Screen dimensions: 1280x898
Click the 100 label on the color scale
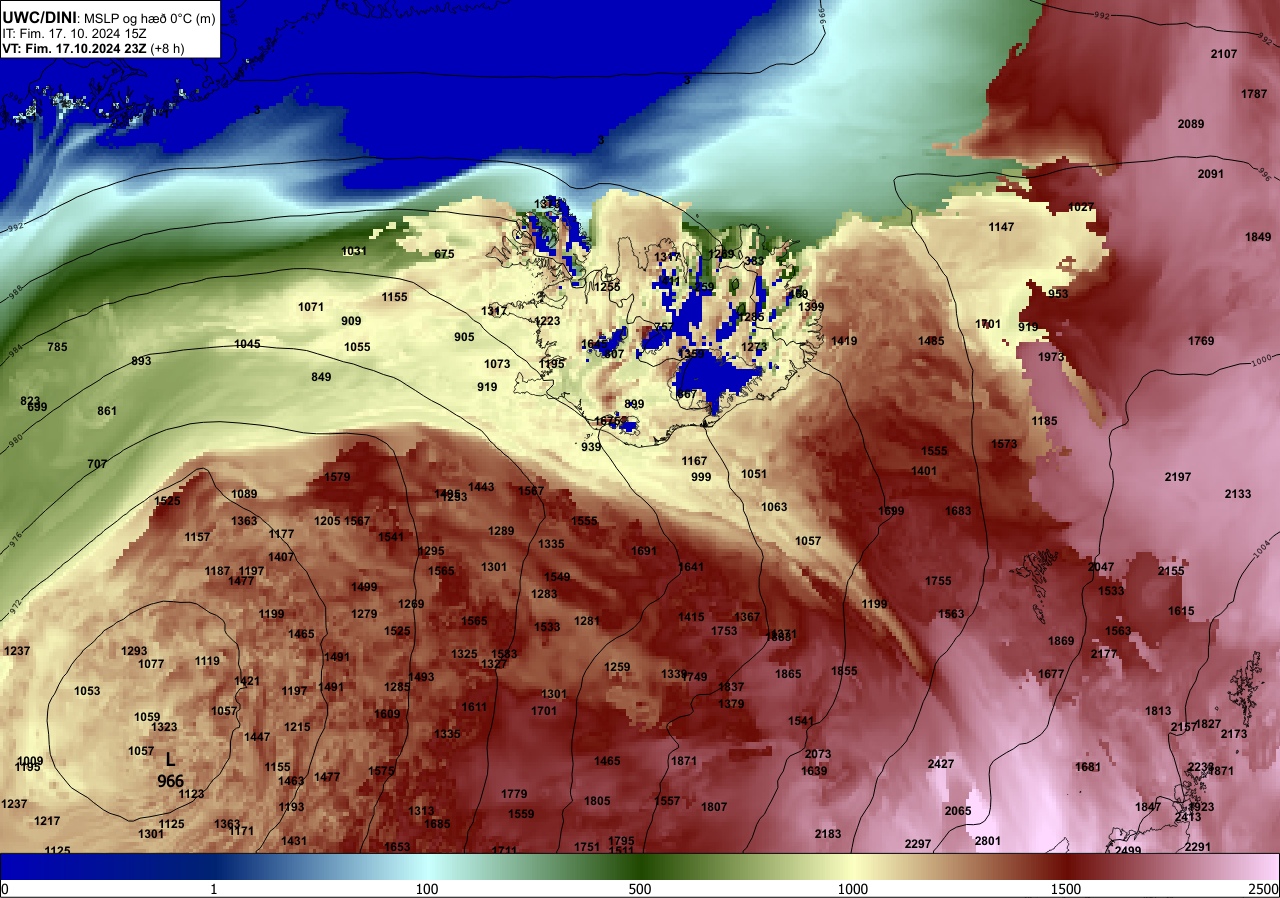click(x=427, y=889)
